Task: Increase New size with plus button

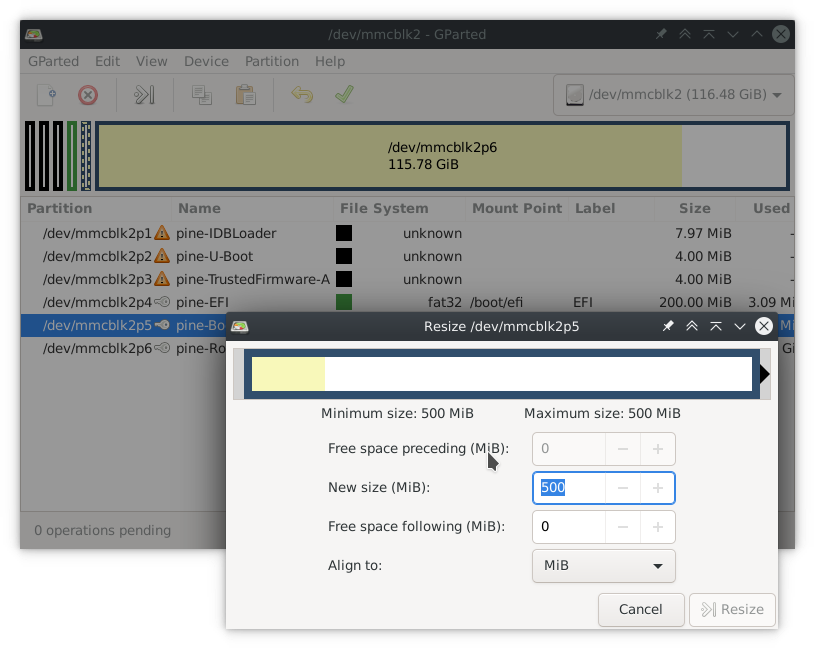Action: [x=657, y=488]
